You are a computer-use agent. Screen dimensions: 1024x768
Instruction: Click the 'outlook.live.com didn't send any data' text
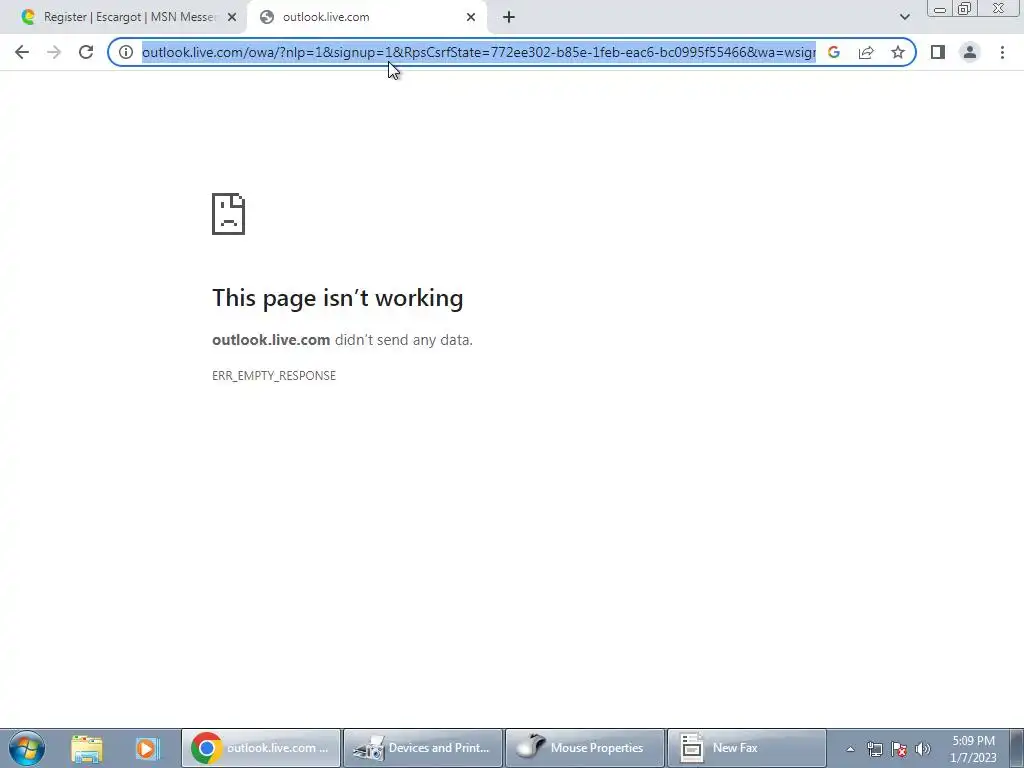point(342,340)
